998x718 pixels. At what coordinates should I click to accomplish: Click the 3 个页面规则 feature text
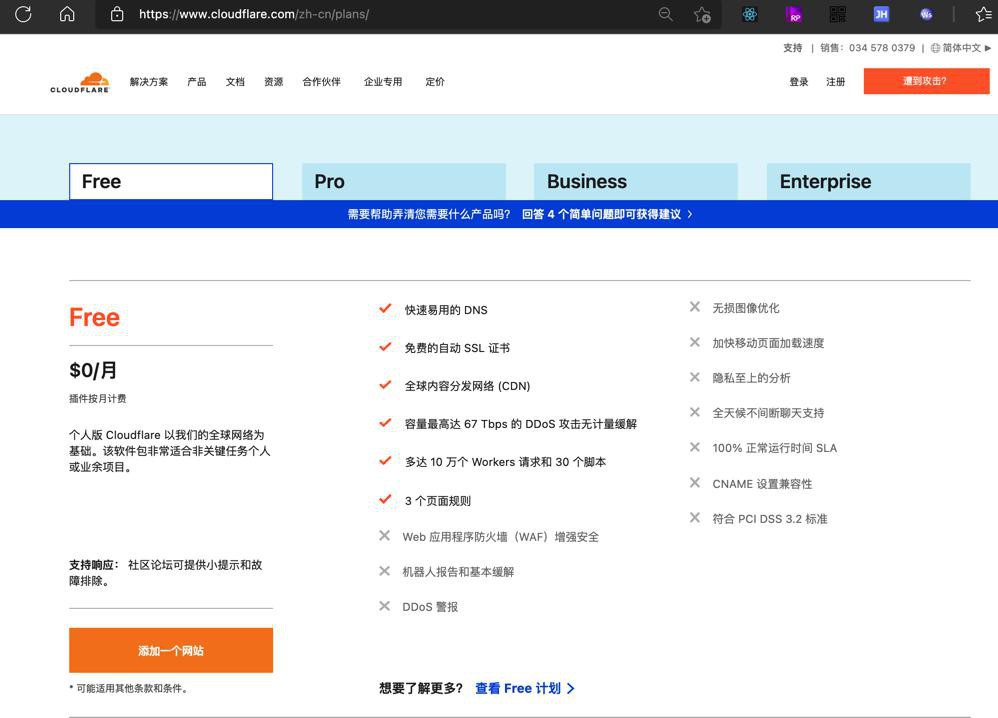[x=438, y=501]
